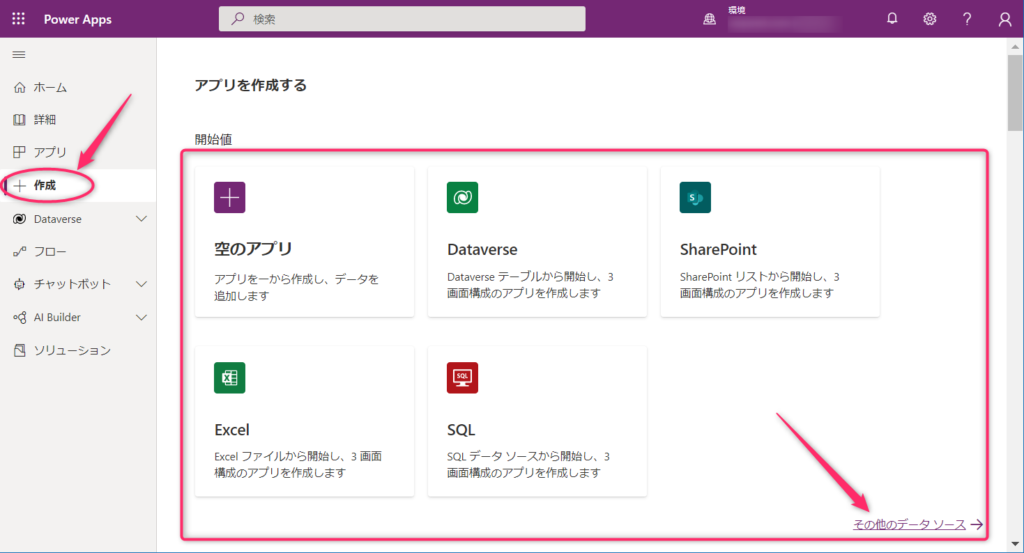Click the チャットボット bot icon
This screenshot has width=1024, height=553.
tap(20, 284)
